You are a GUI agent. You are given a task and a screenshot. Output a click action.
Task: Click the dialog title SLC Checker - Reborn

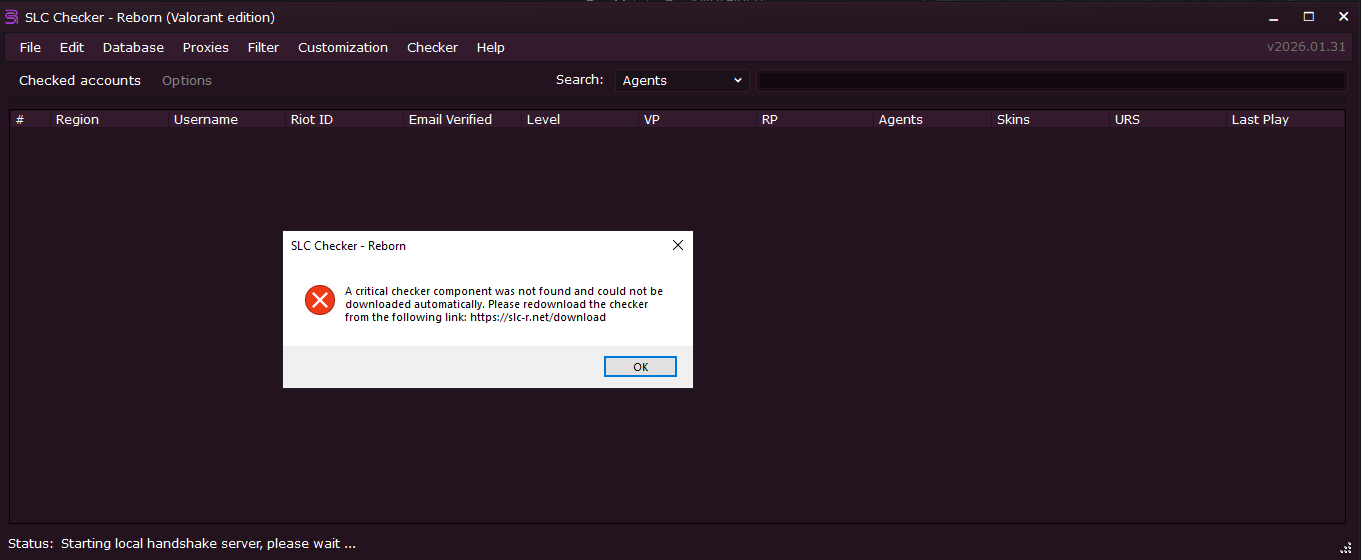(348, 245)
